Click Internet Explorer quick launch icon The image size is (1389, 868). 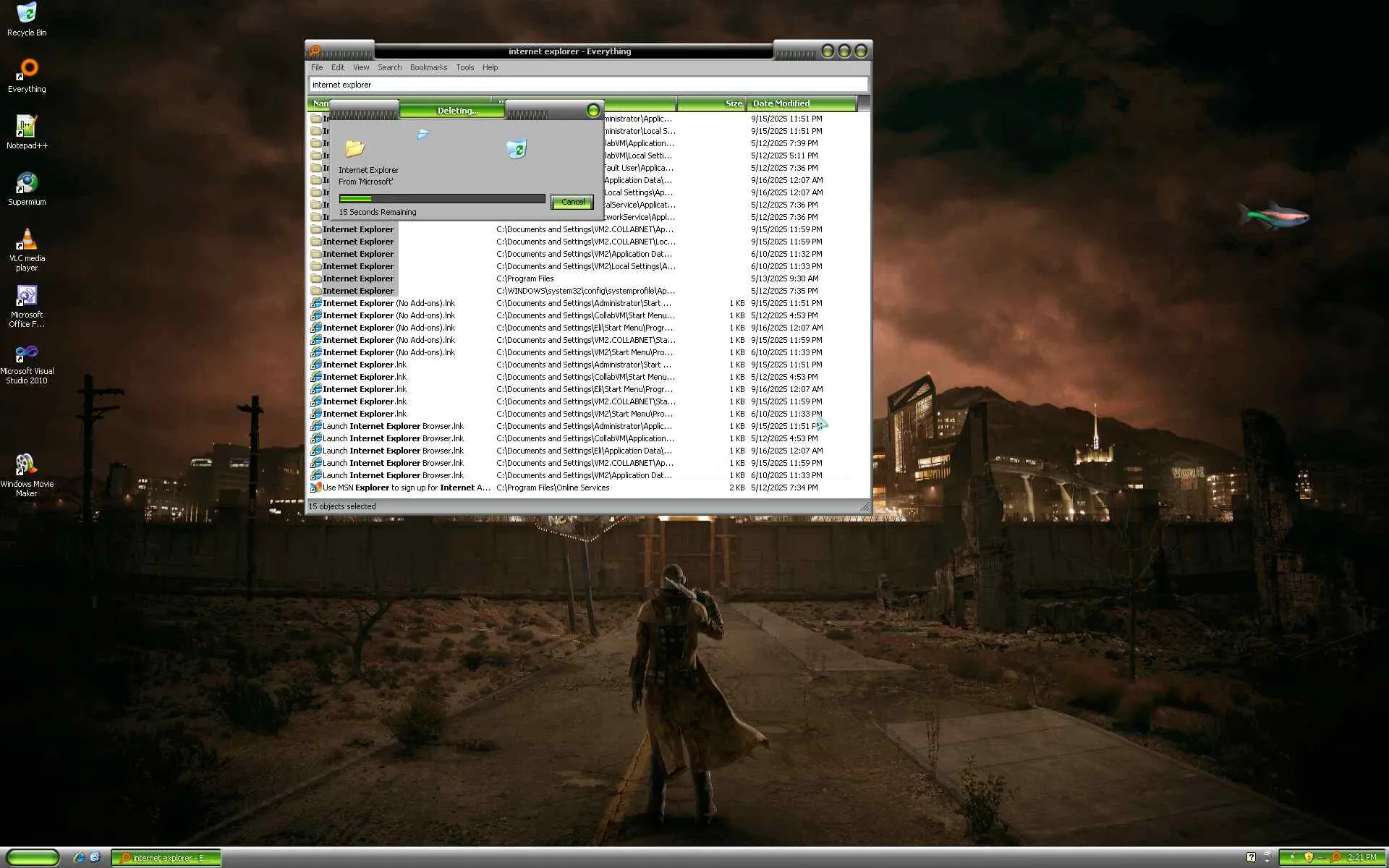(x=79, y=857)
